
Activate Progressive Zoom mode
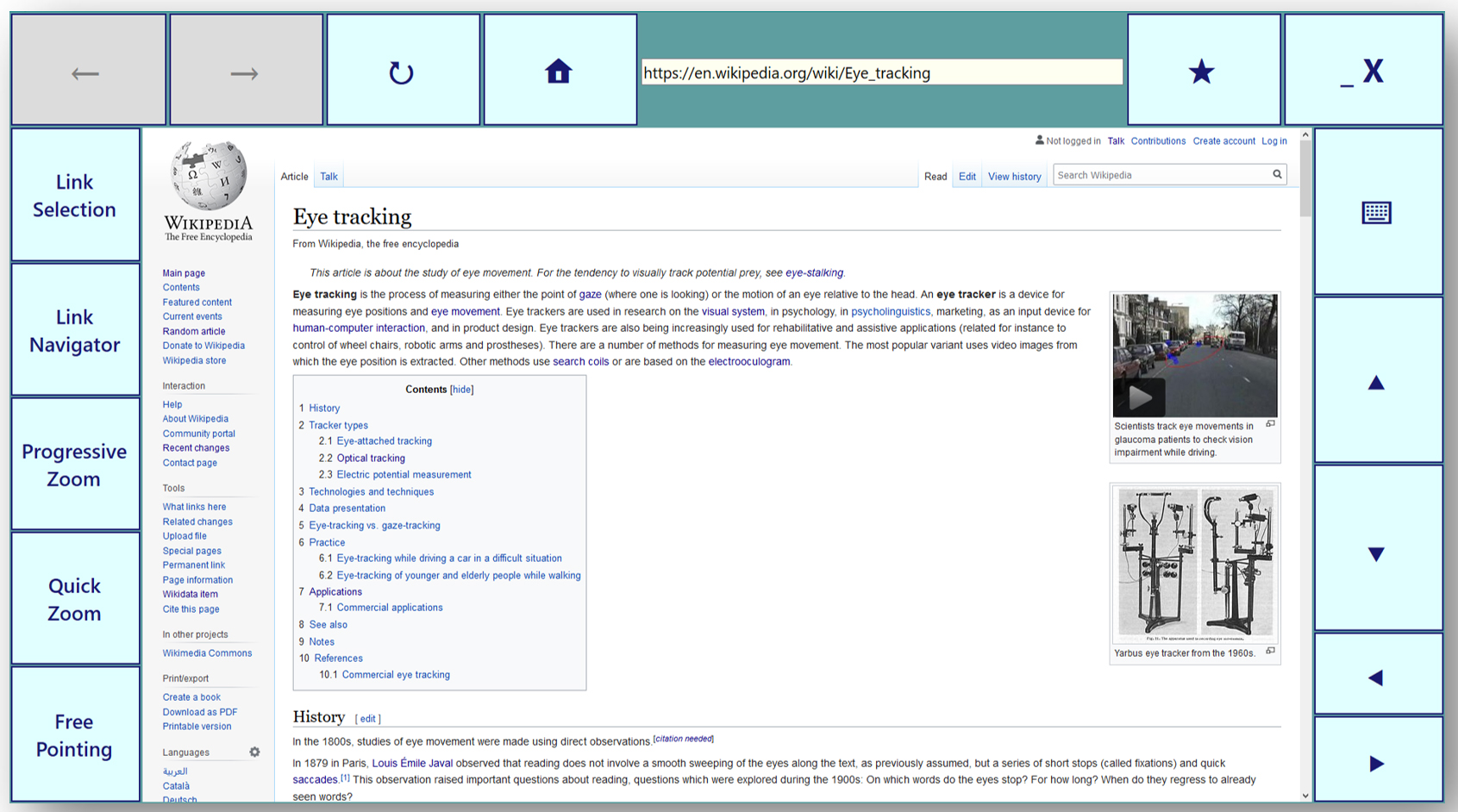(75, 465)
